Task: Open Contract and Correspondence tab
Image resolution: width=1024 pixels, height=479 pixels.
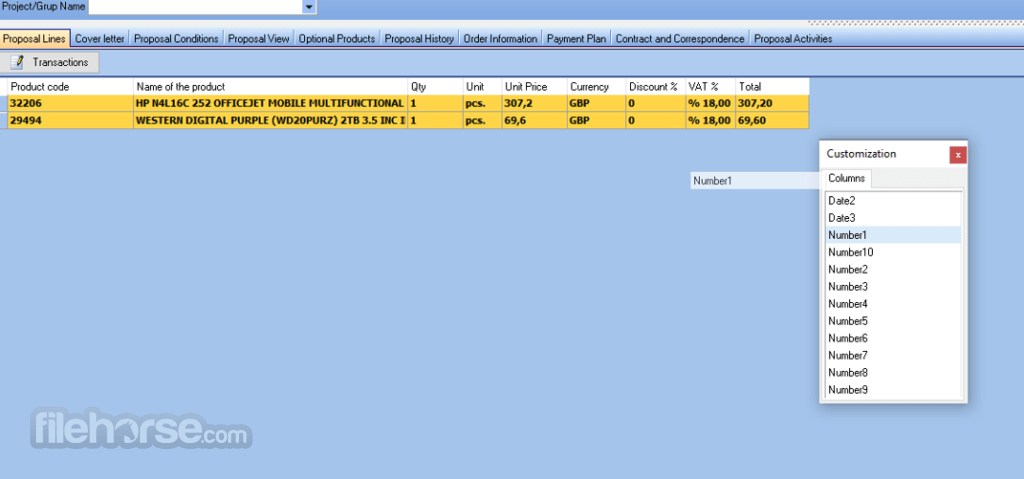Action: 680,39
